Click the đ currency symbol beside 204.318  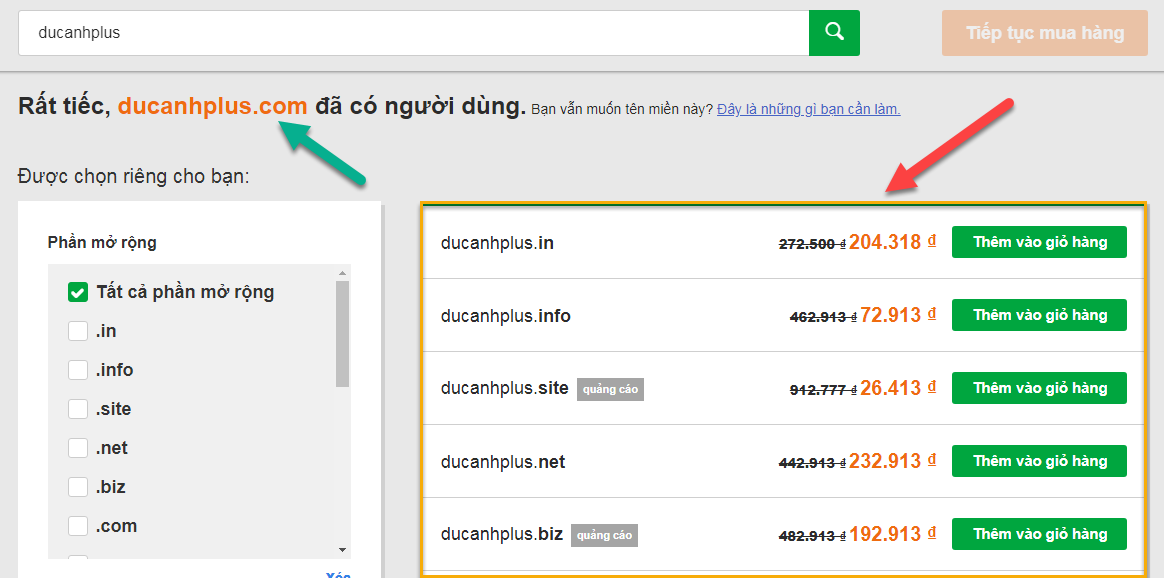(932, 241)
